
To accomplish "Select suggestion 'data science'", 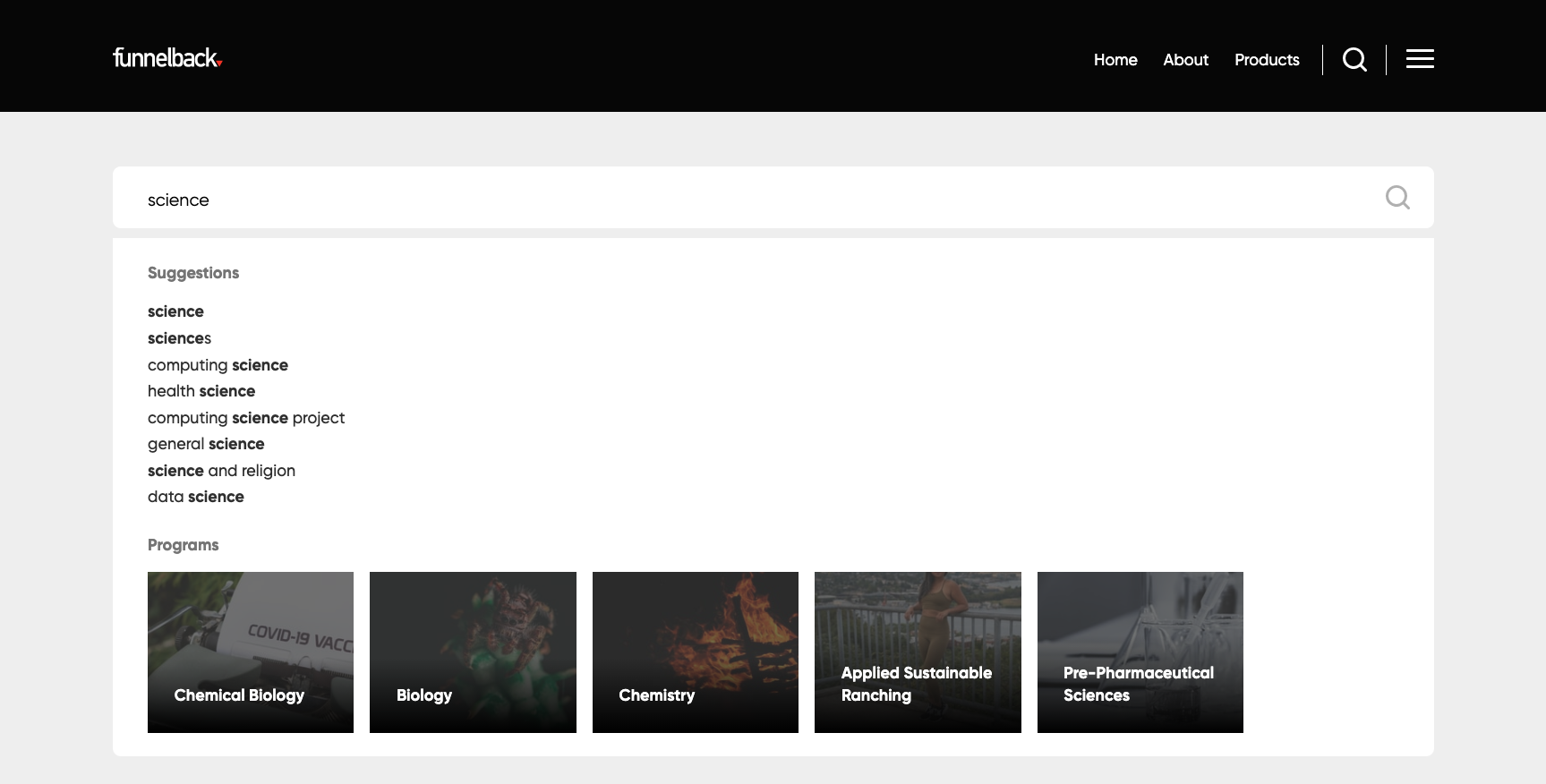I will point(196,497).
